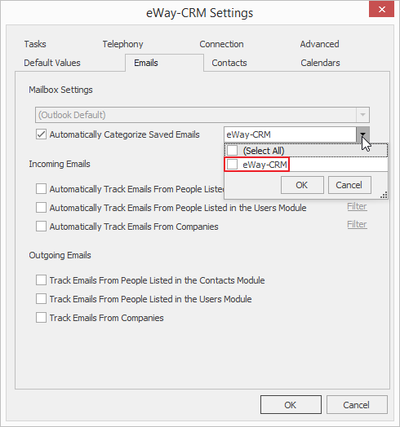Grab the popup resize grip

[x=384, y=195]
